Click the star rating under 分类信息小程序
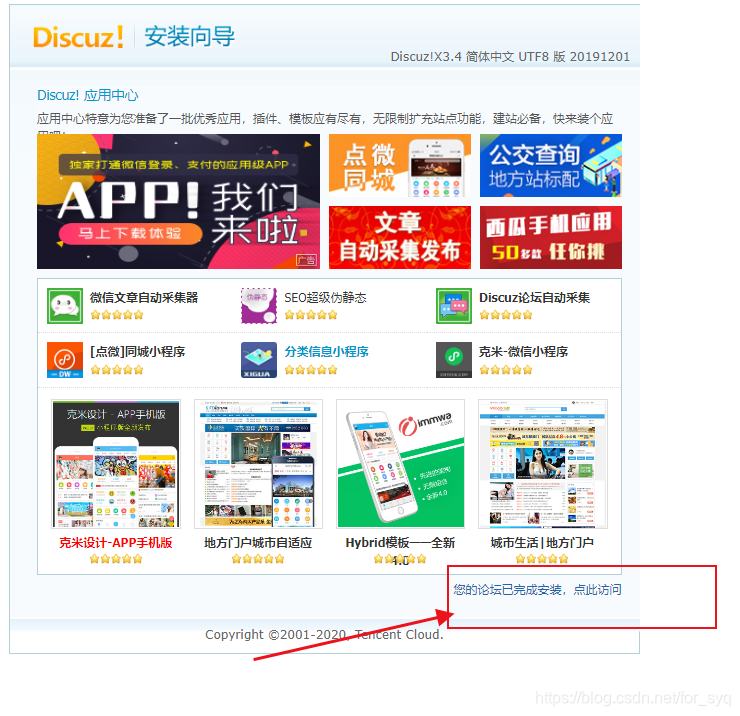 (311, 370)
